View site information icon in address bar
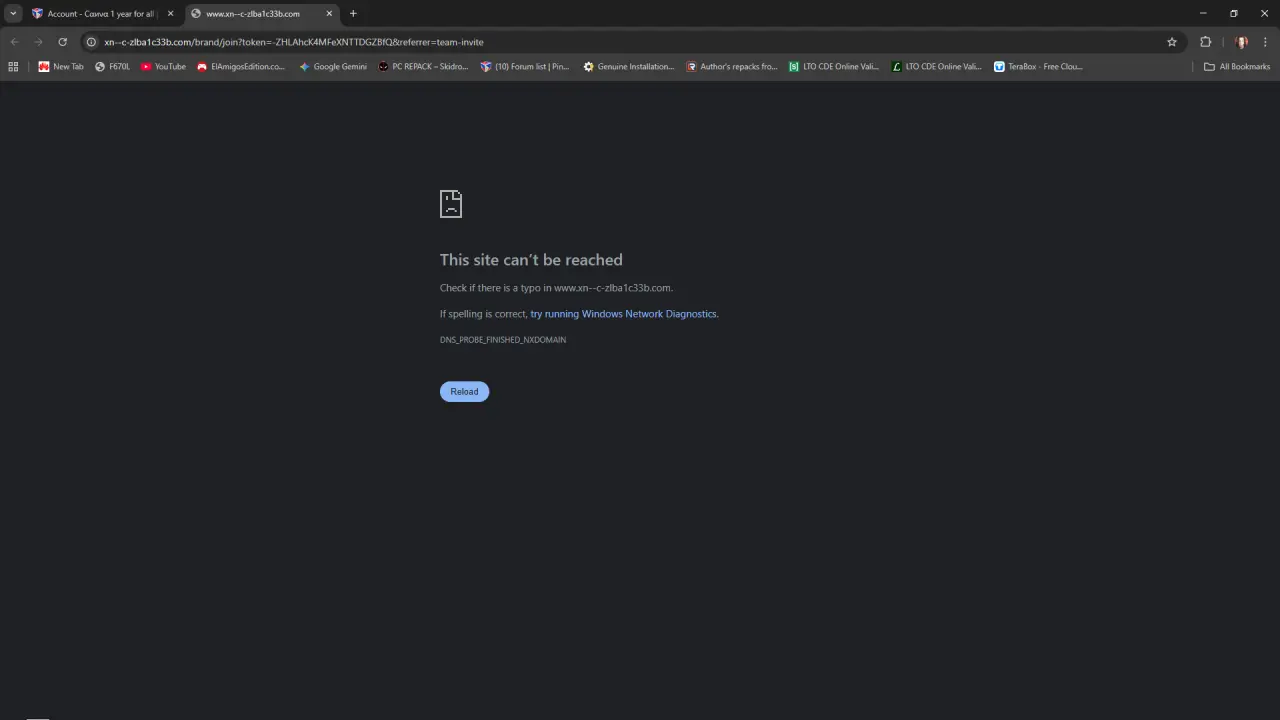 click(91, 42)
